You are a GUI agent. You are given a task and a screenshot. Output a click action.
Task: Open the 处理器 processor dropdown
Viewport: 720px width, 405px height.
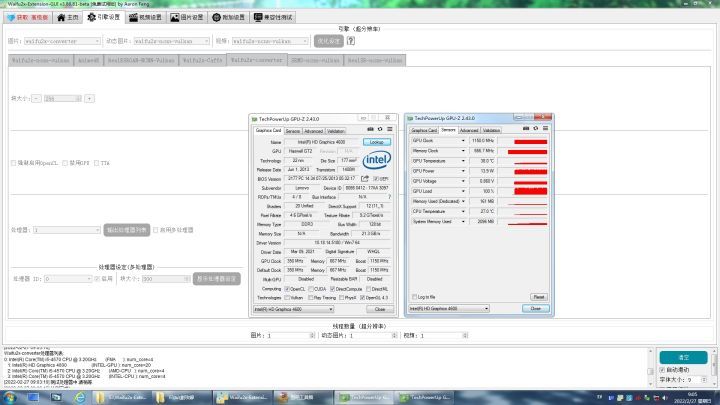click(67, 230)
